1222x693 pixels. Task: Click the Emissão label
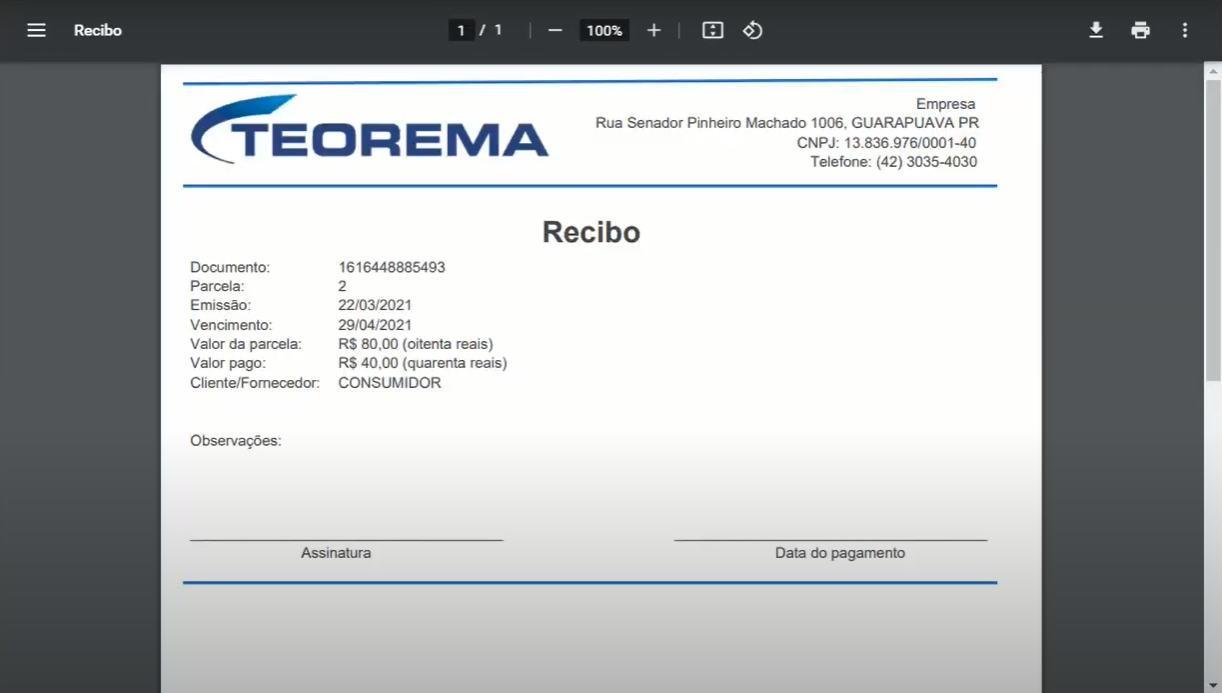[x=220, y=305]
